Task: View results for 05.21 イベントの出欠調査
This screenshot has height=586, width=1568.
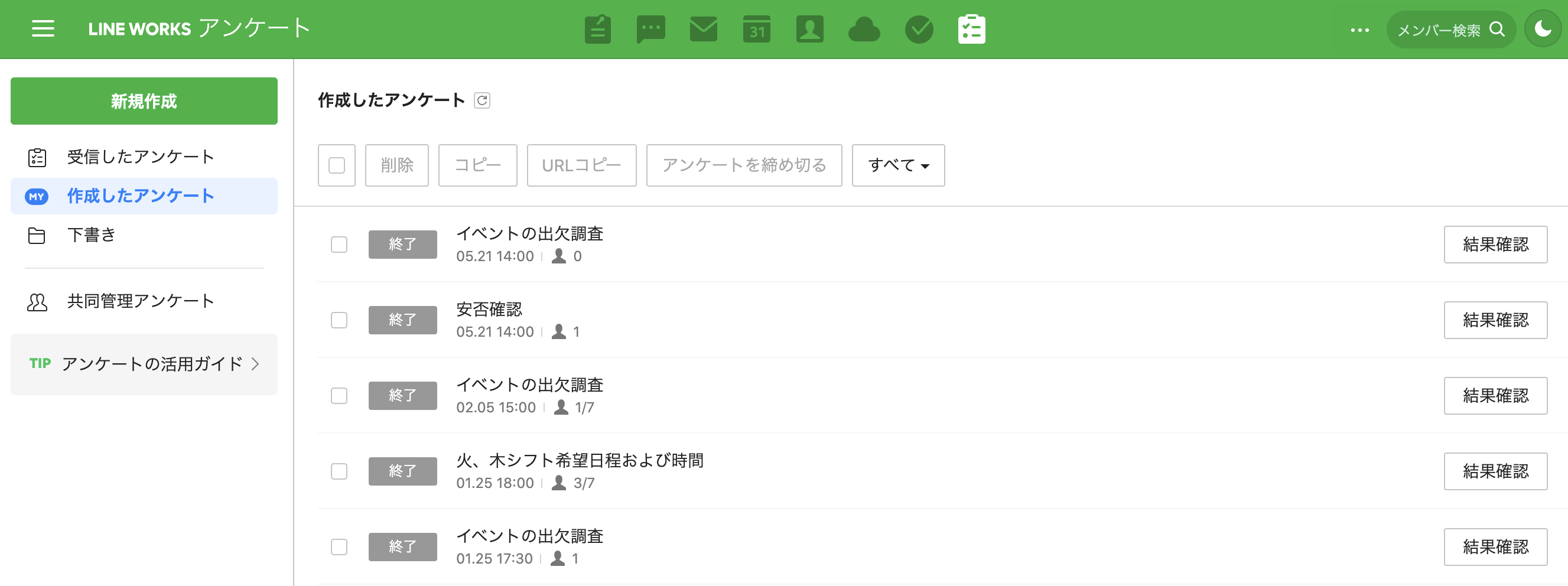Action: [1495, 245]
